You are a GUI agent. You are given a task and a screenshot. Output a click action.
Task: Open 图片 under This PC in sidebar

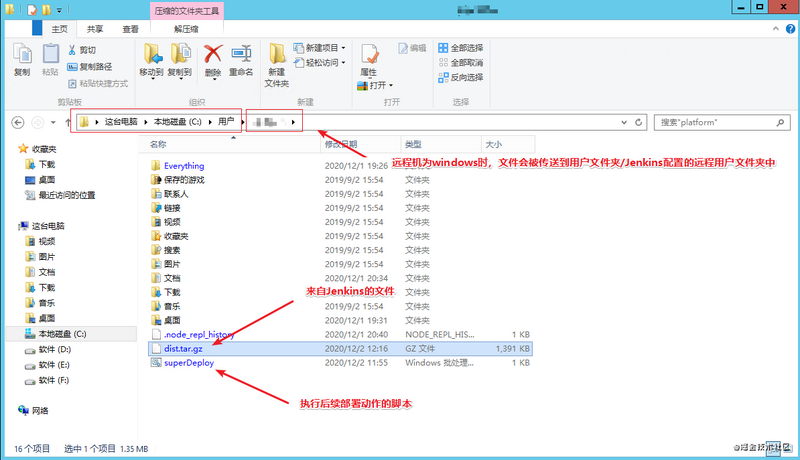tap(40, 257)
